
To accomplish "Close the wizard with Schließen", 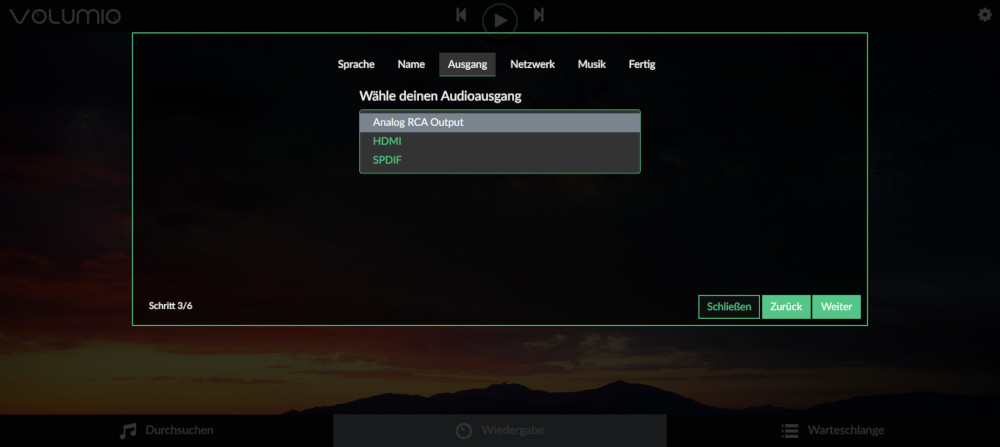I will (x=729, y=307).
